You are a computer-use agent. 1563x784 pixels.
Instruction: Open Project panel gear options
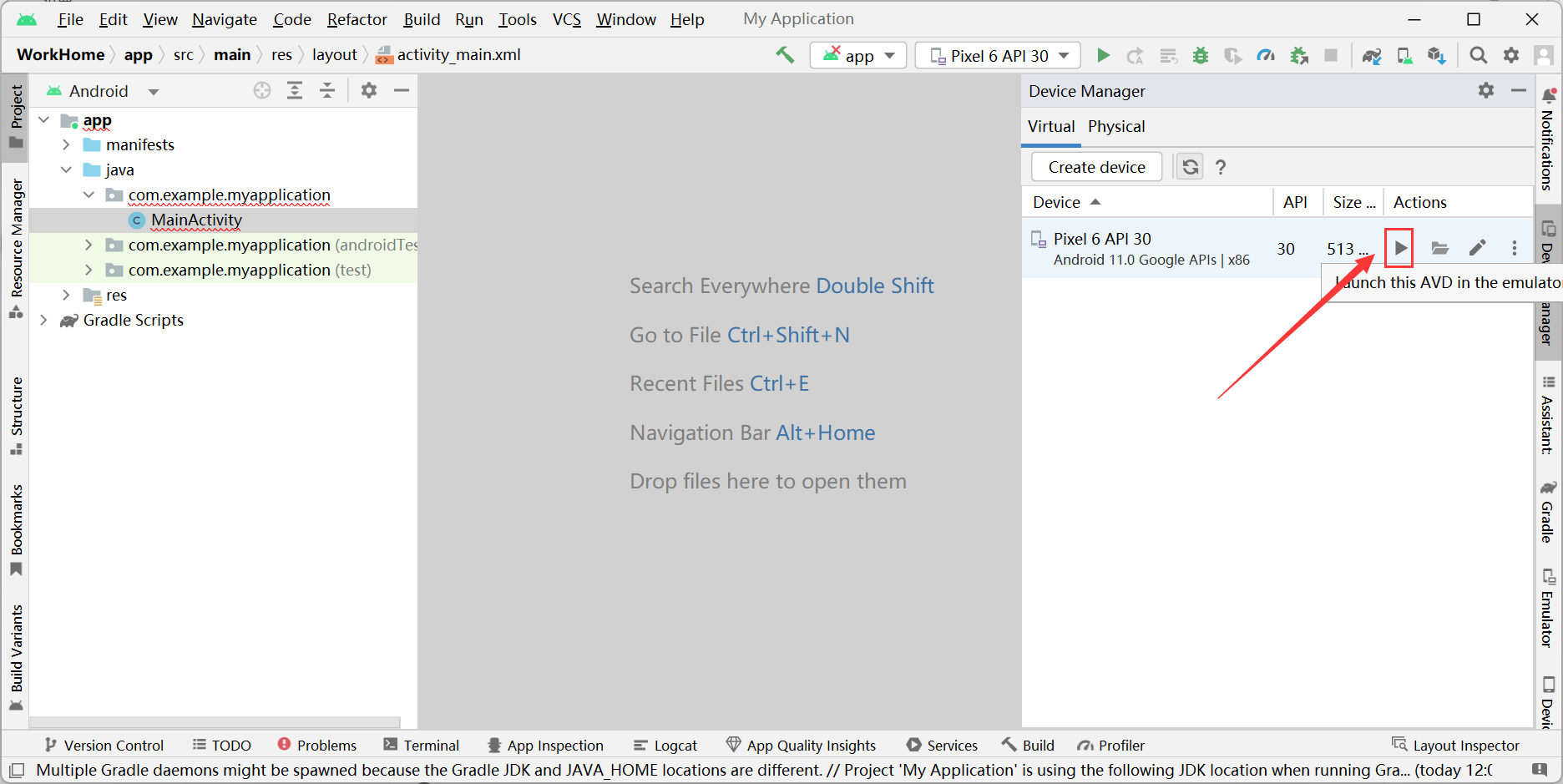[369, 90]
